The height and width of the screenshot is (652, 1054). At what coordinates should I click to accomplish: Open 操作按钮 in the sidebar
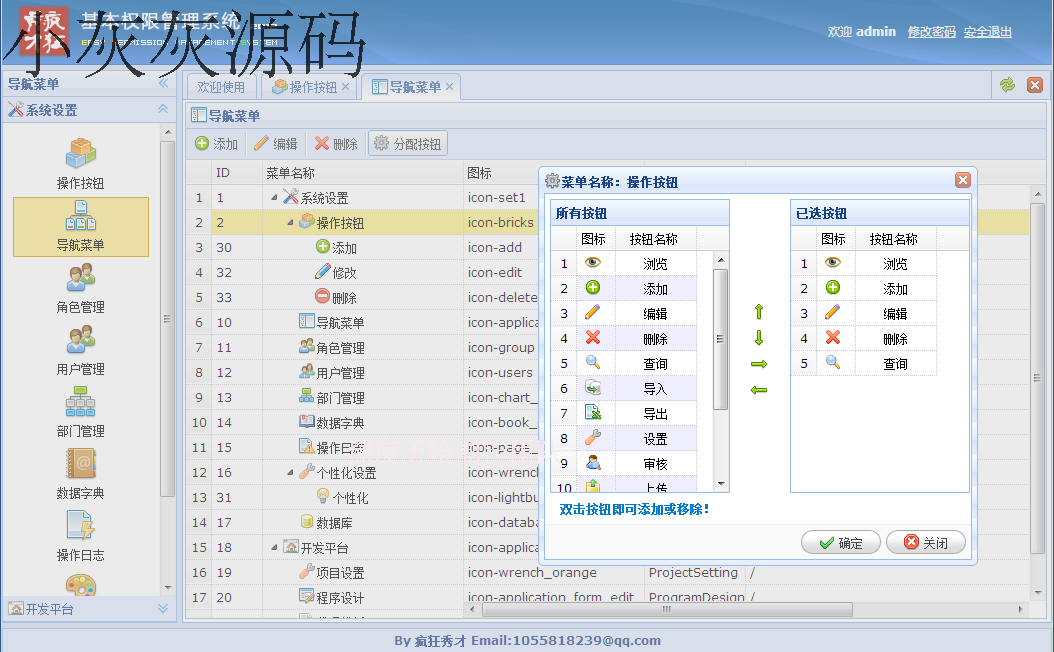[80, 163]
